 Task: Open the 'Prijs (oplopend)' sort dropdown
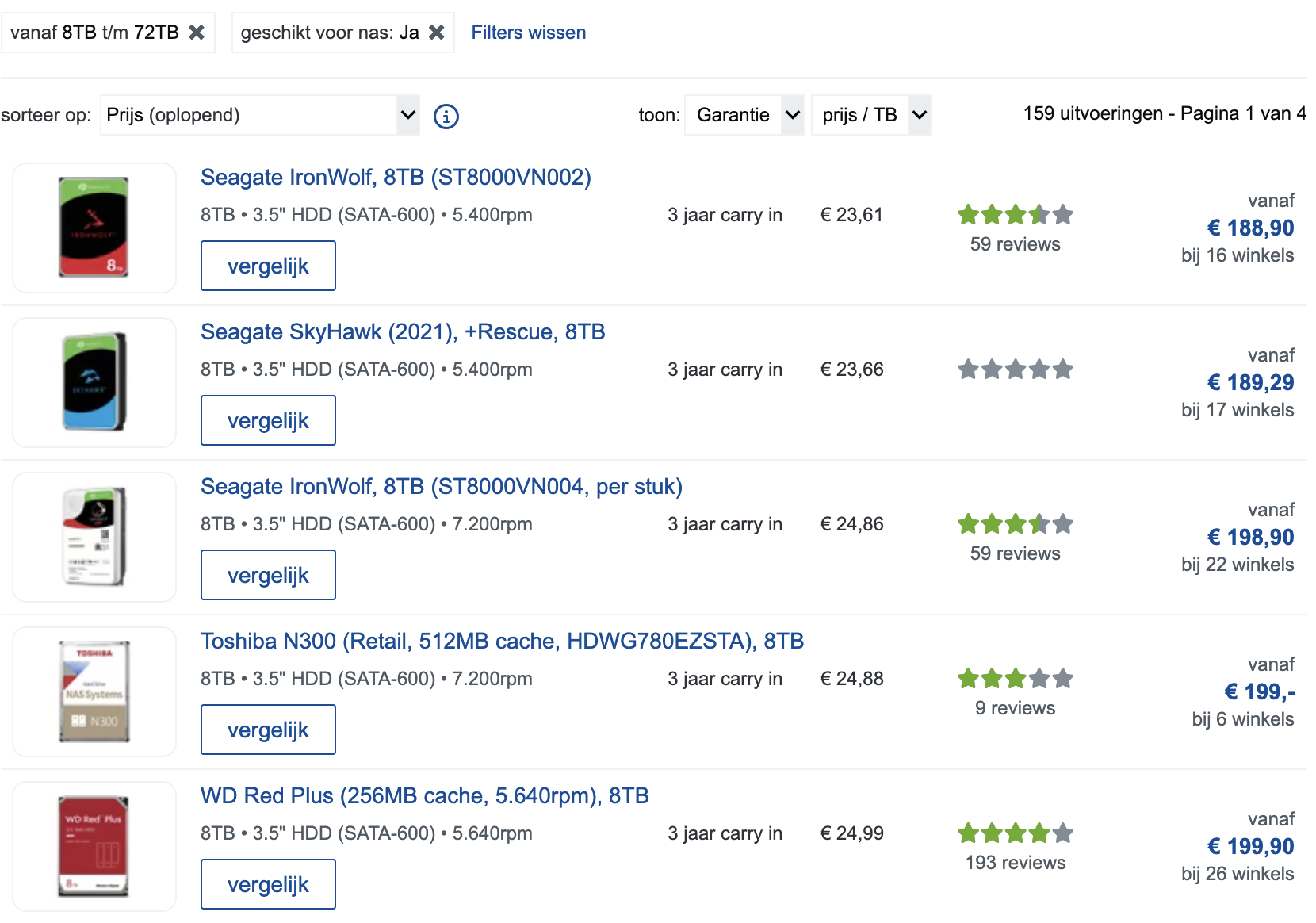coord(260,115)
